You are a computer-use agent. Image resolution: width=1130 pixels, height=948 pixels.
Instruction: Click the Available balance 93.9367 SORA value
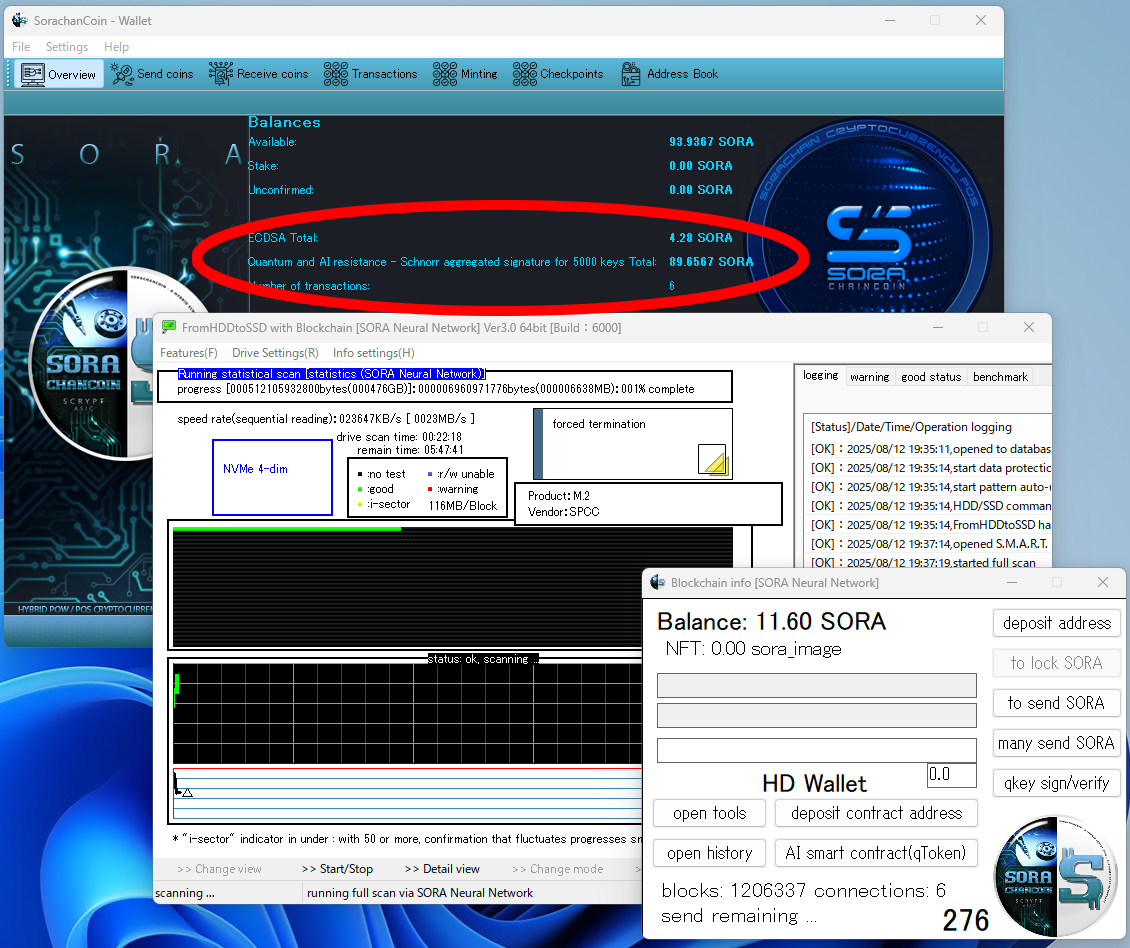click(x=711, y=142)
